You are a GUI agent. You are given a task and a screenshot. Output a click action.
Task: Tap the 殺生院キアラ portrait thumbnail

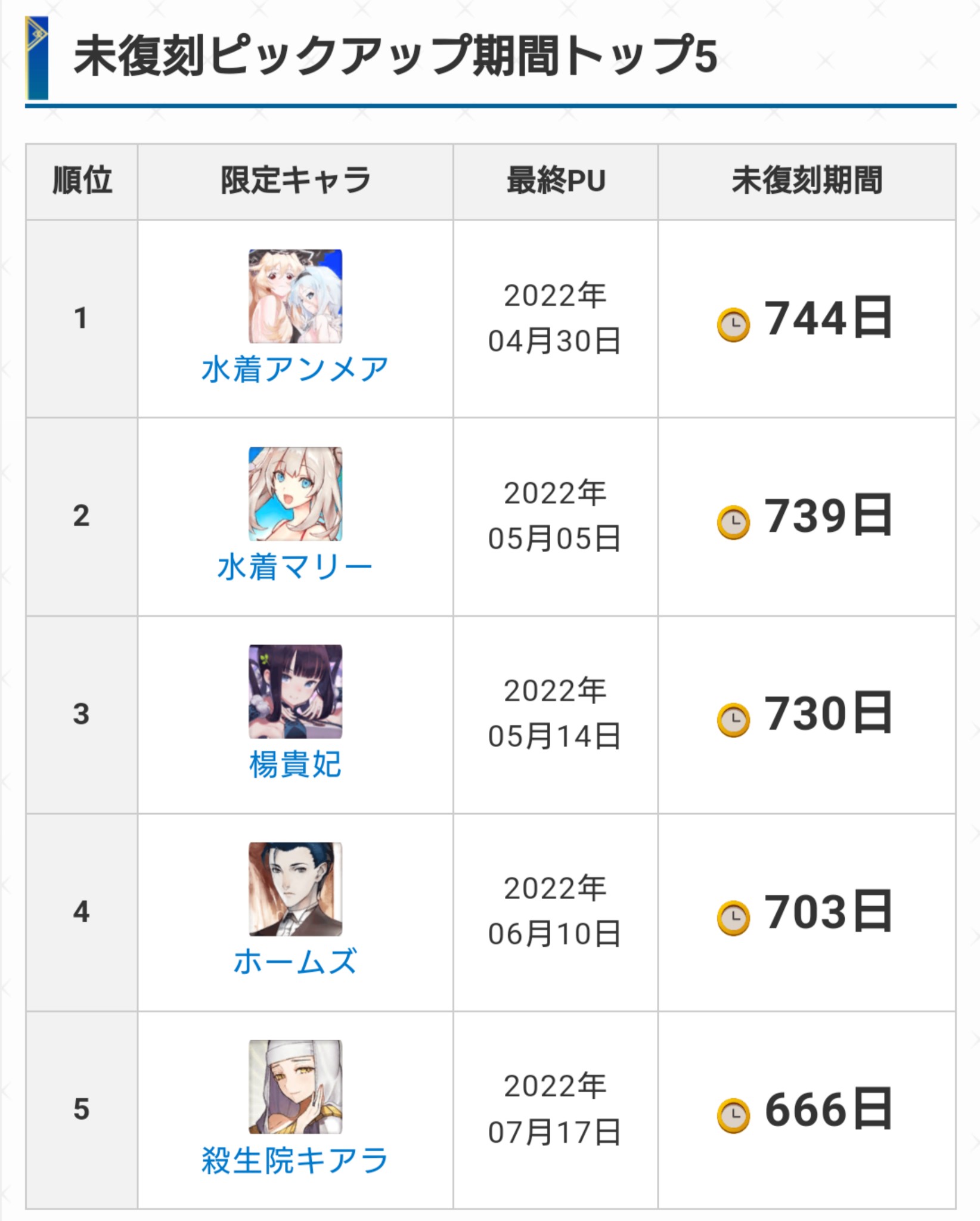pyautogui.click(x=295, y=1087)
